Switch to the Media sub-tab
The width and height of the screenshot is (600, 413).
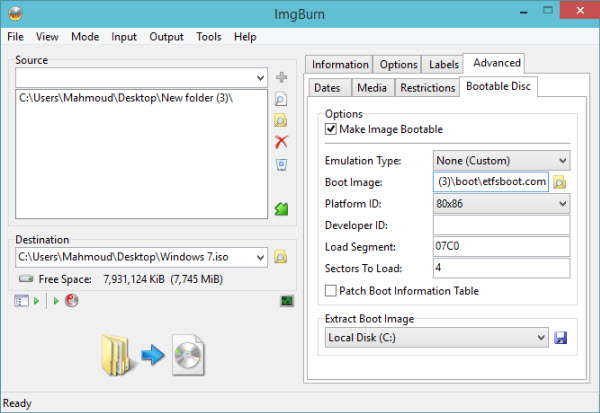372,88
